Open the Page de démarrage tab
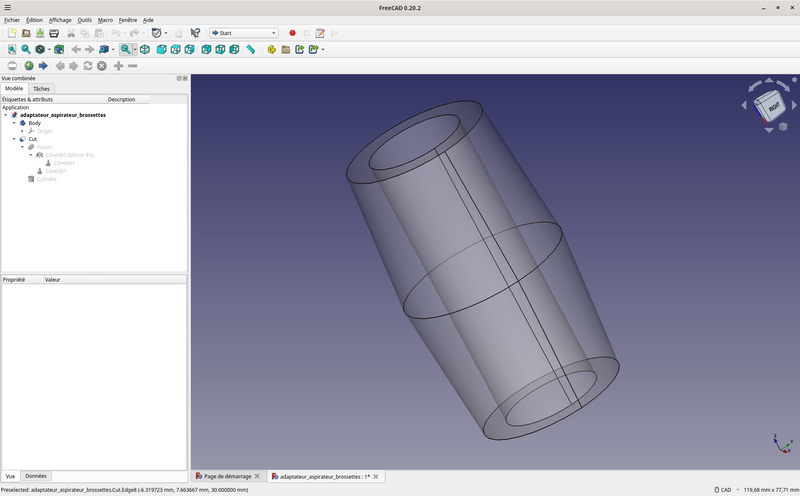800x496 pixels. point(227,476)
